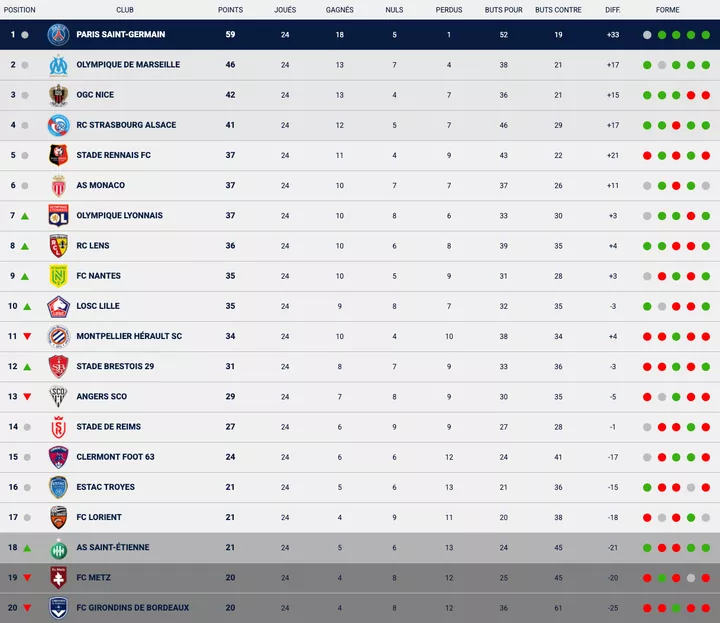Sort table by the Points column header
This screenshot has width=720, height=623.
click(231, 10)
